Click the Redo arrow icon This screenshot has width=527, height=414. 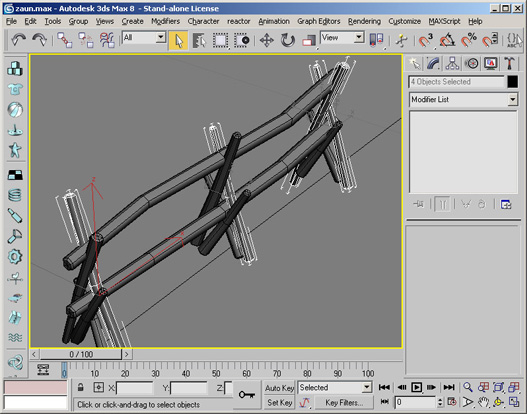coord(39,40)
